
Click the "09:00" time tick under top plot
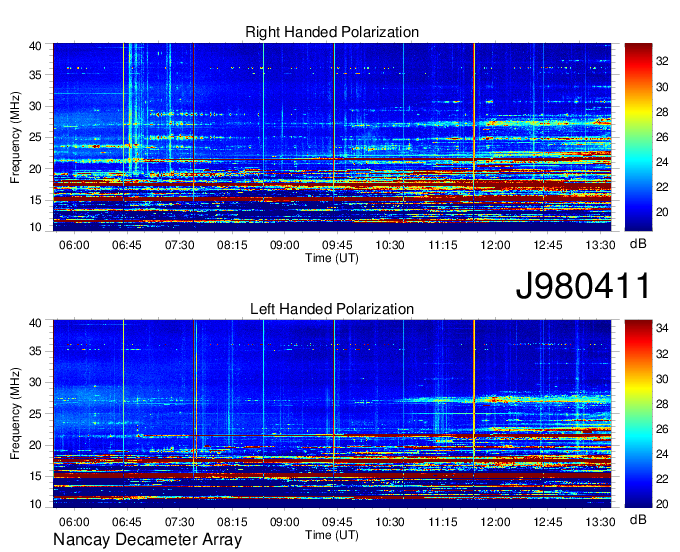[x=284, y=245]
